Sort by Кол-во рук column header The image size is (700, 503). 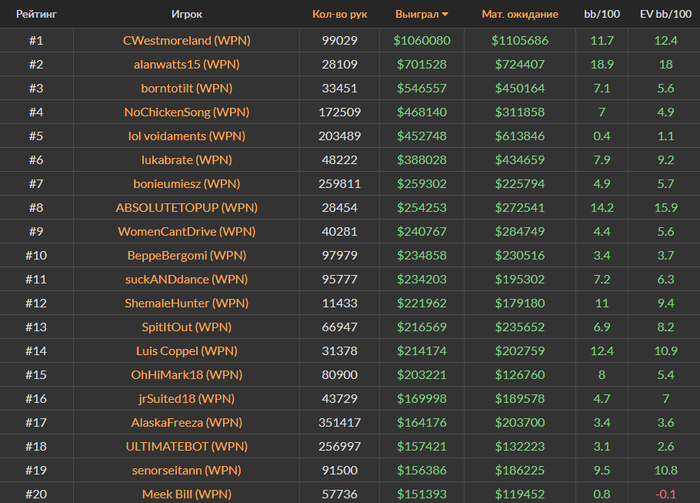click(x=339, y=14)
